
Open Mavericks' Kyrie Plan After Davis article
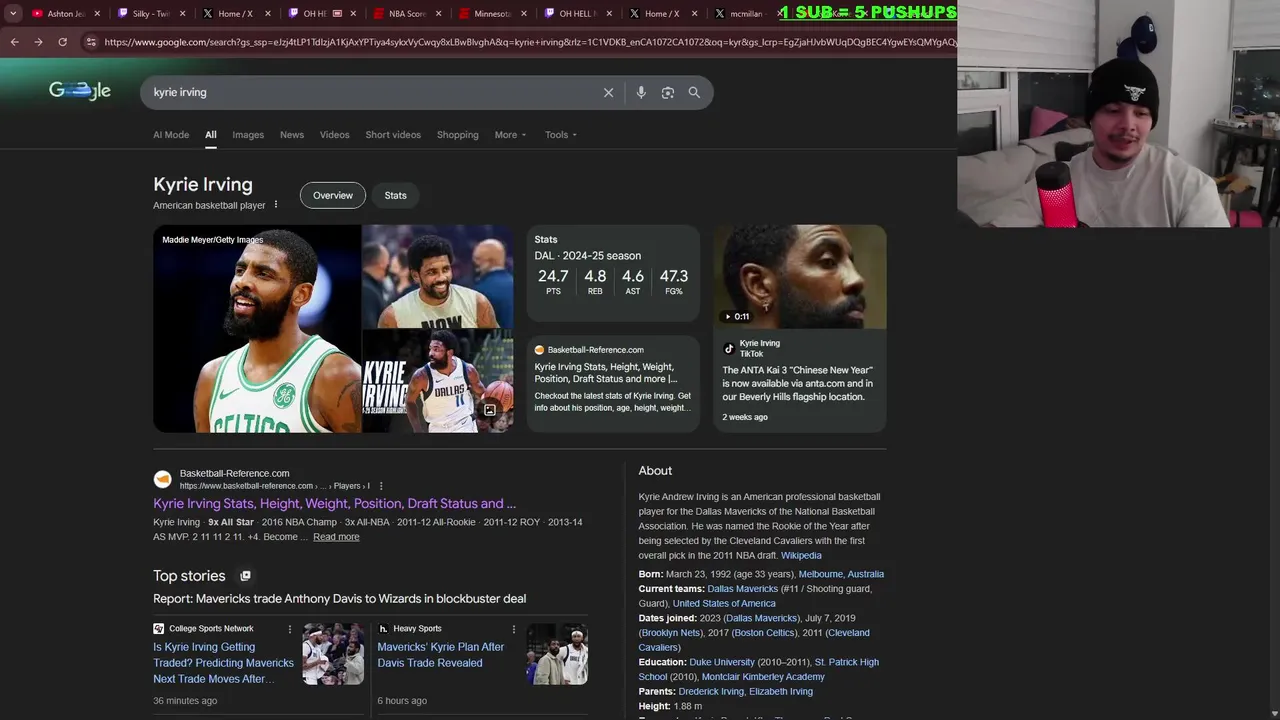click(x=441, y=655)
